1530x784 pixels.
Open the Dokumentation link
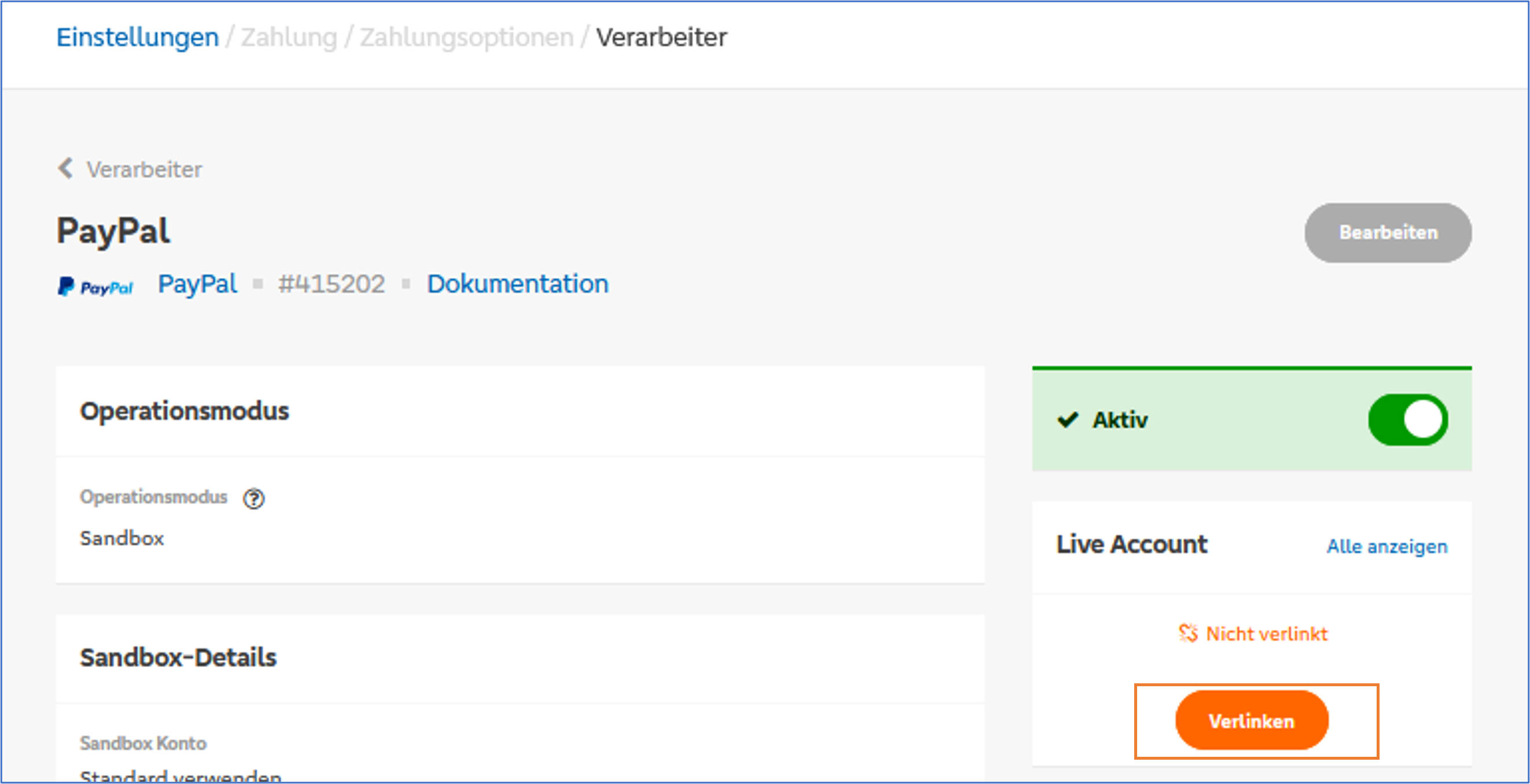pyautogui.click(x=518, y=284)
